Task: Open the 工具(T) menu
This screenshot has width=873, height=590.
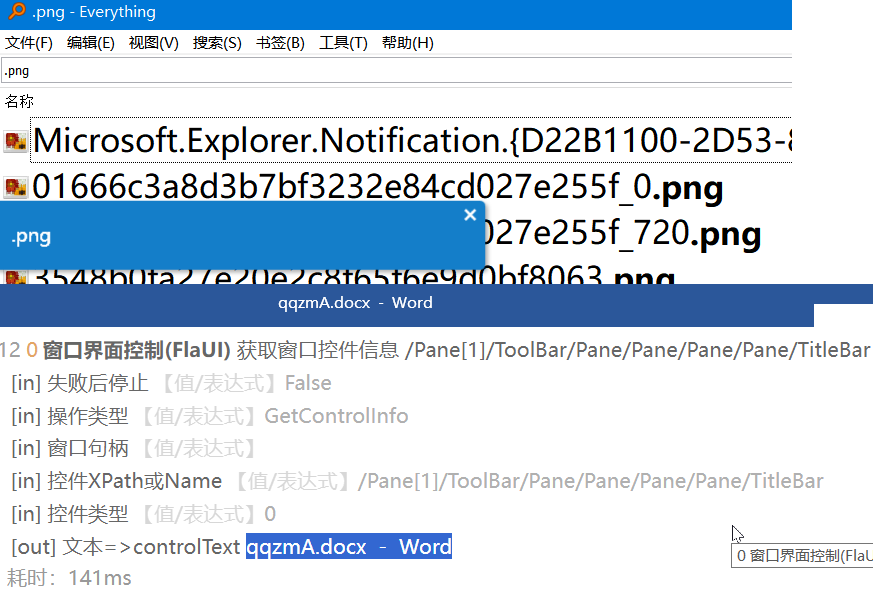Action: 343,43
